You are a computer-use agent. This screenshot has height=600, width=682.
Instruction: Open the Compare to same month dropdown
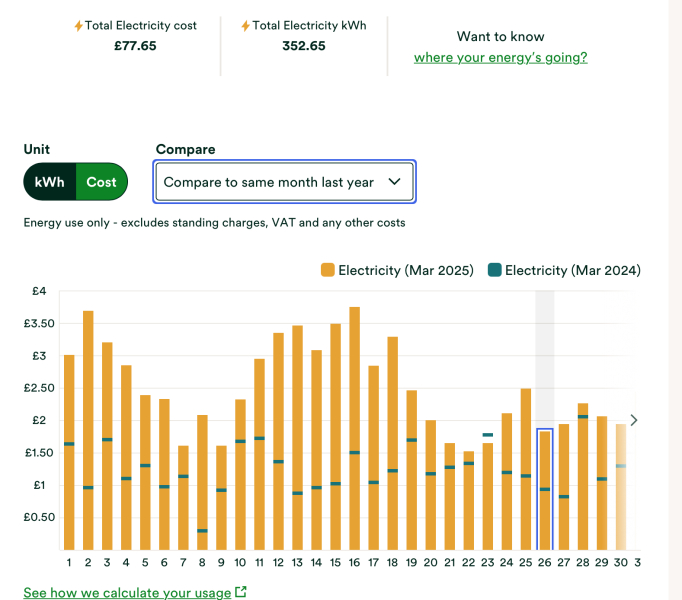(x=284, y=182)
